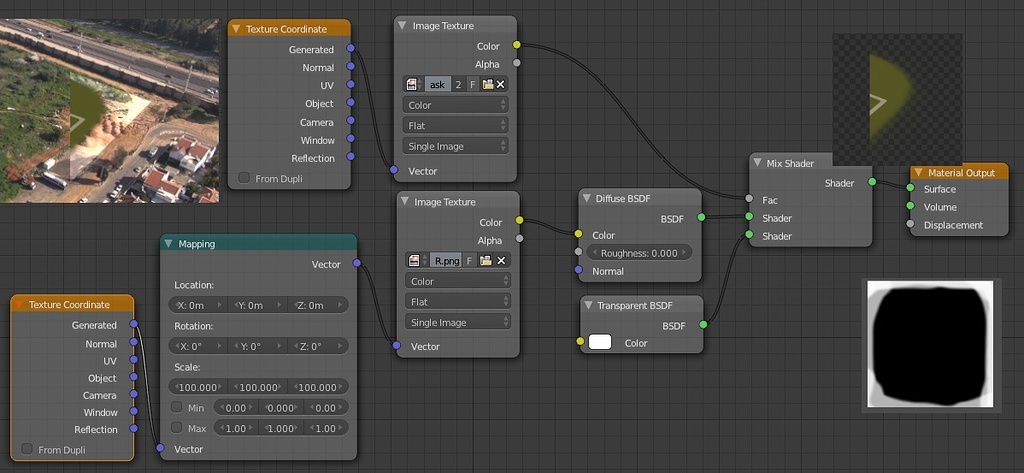Click the transparent checkered render preview thumbnail
This screenshot has height=473, width=1024.
[x=897, y=99]
